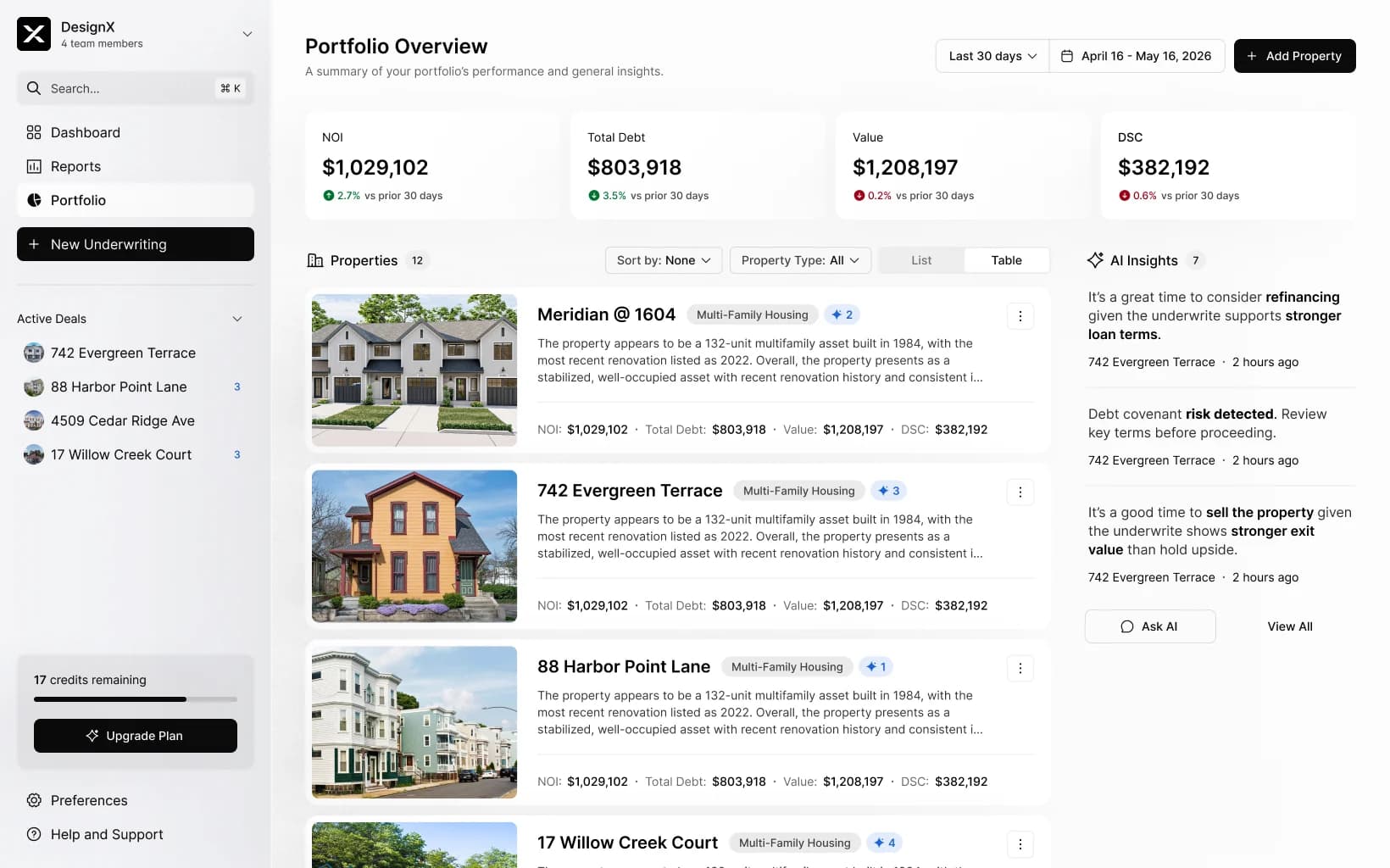Click the DesignX logo icon

tap(34, 34)
